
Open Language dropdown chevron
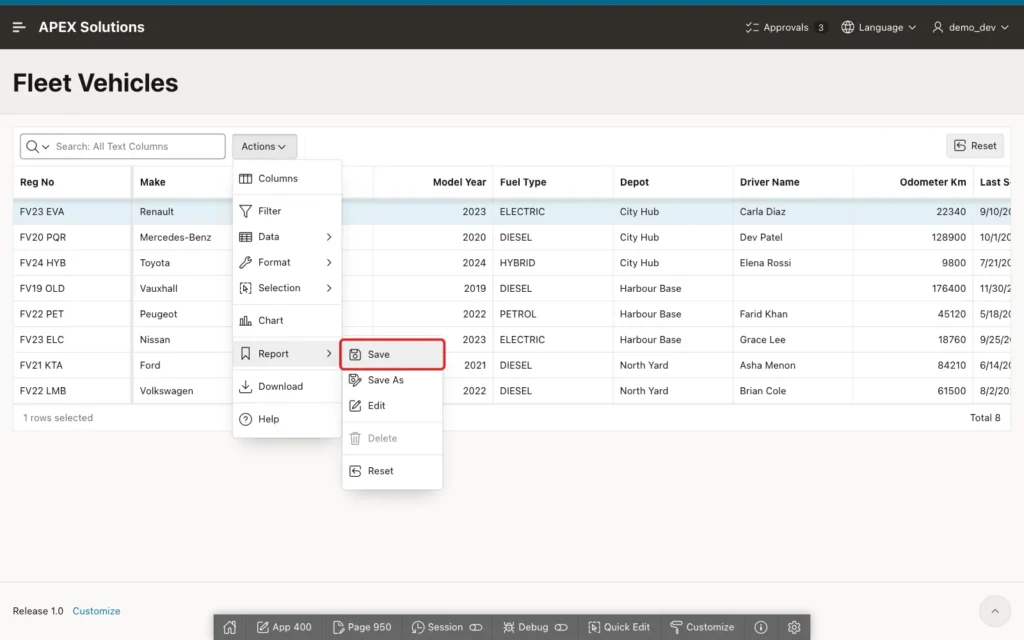pyautogui.click(x=912, y=27)
